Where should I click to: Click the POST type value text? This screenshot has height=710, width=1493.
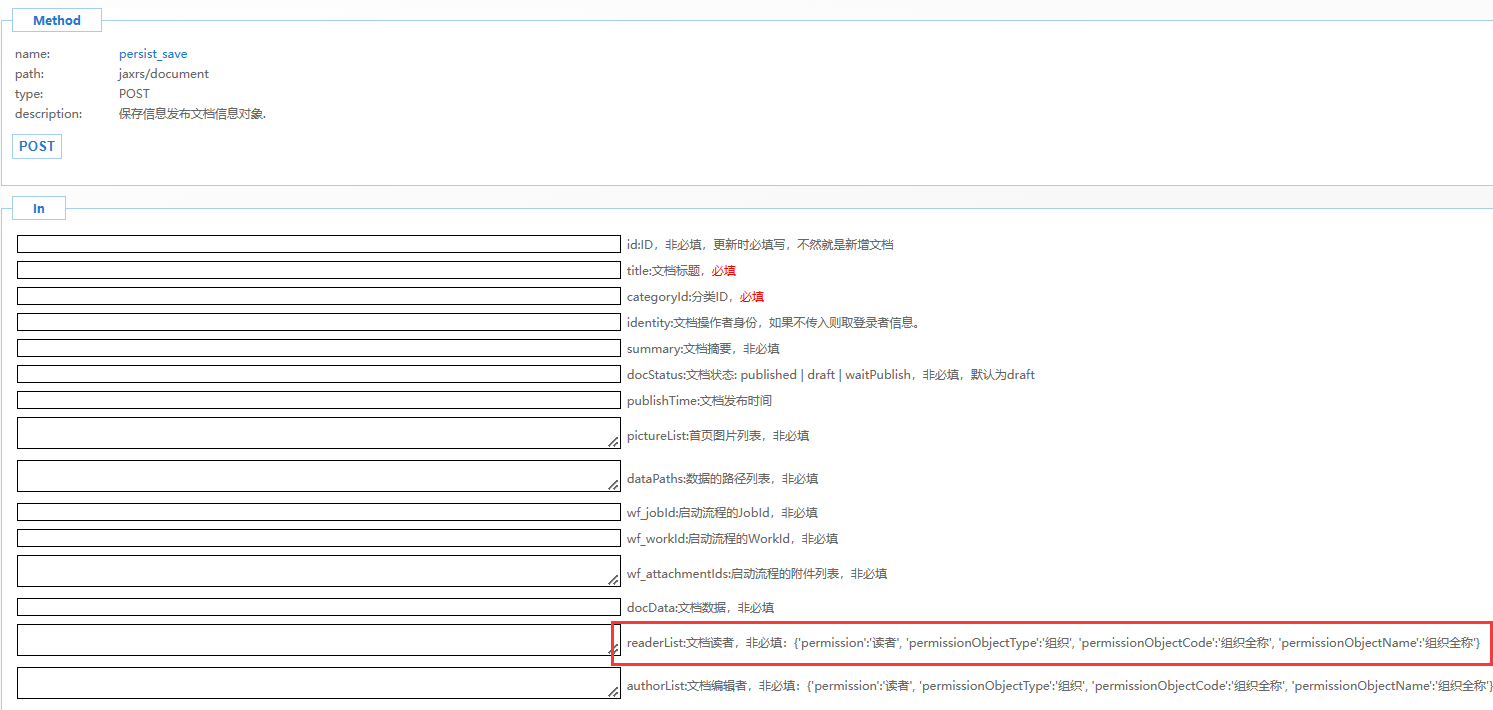(134, 94)
